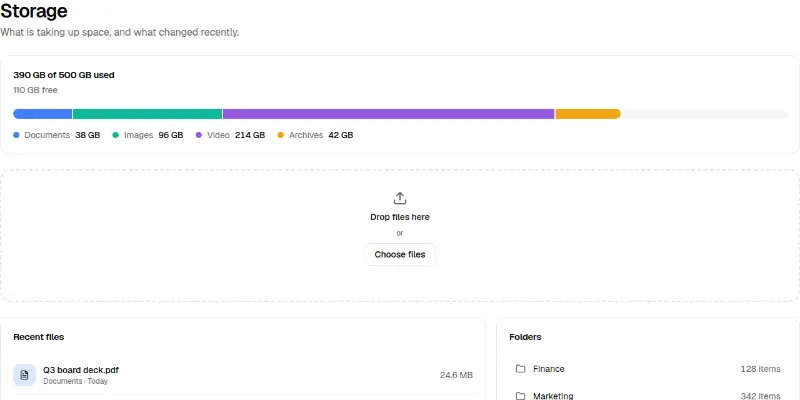The height and width of the screenshot is (400, 800).
Task: Click the Choose files button
Action: point(399,254)
